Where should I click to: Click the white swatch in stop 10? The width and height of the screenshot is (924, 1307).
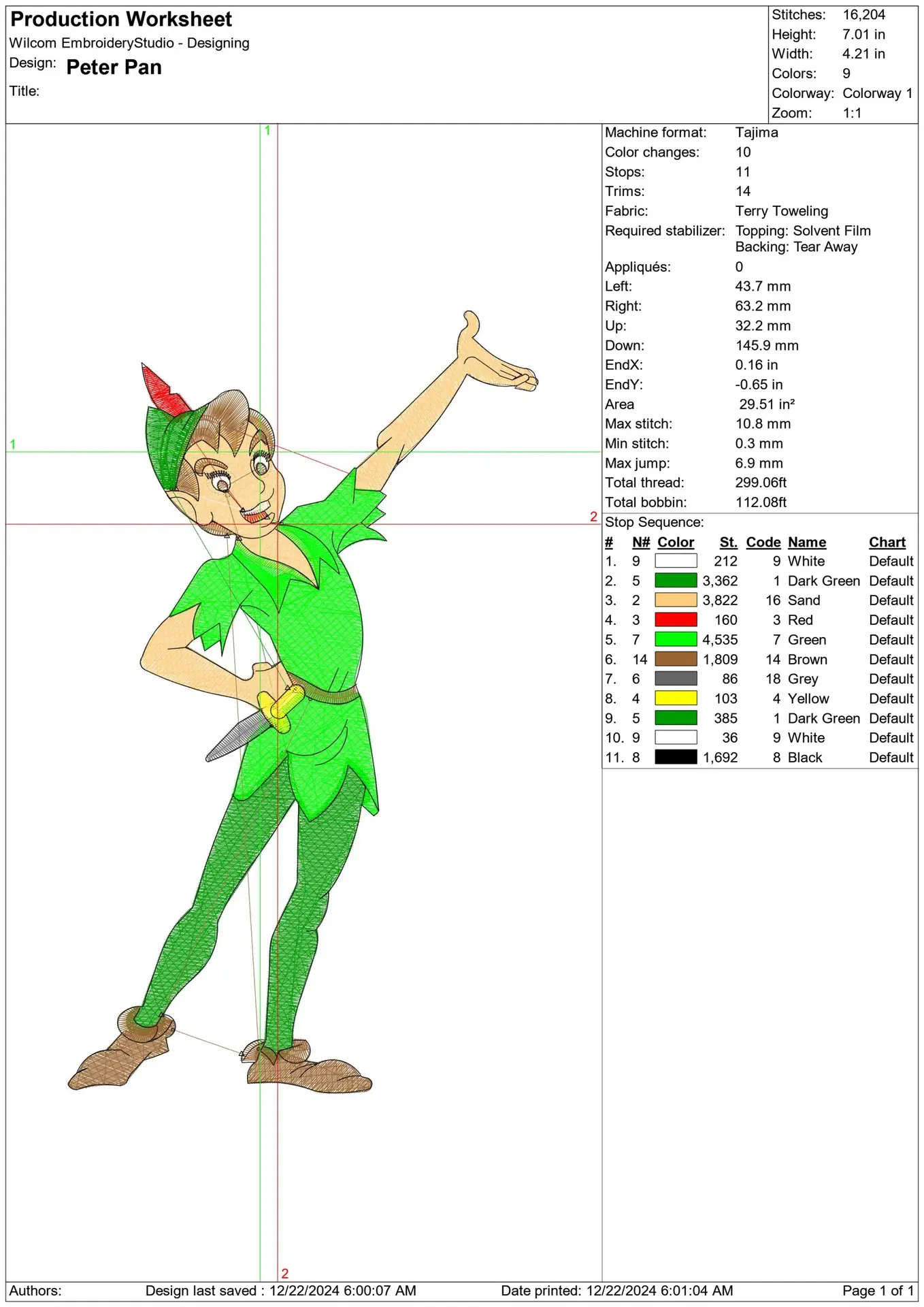676,738
